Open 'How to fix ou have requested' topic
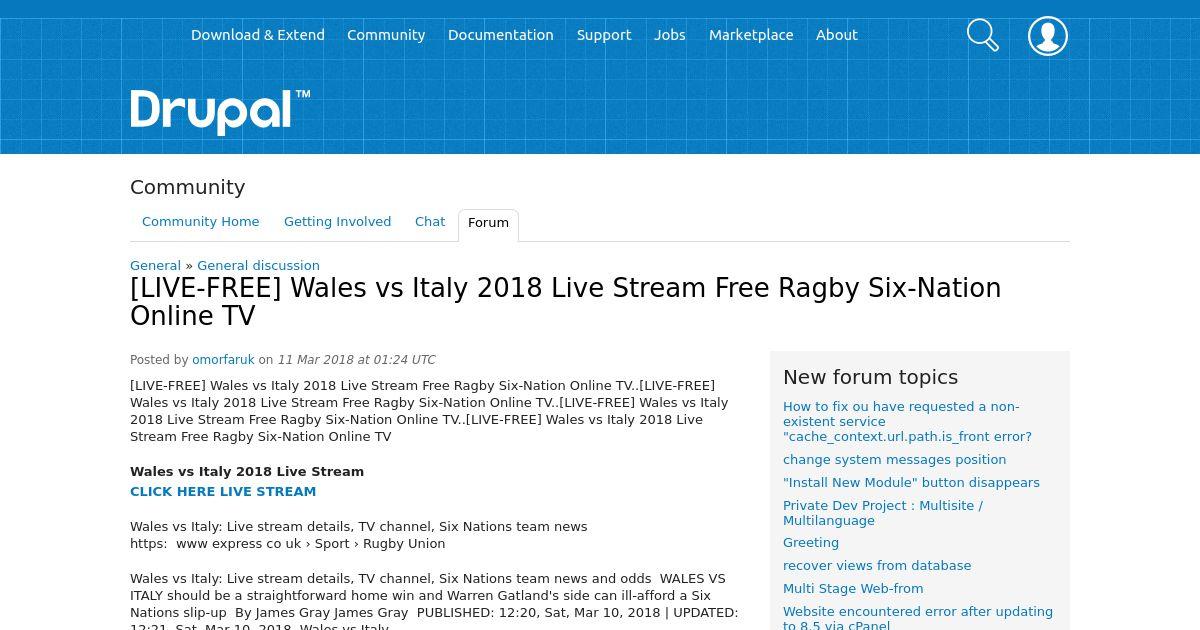This screenshot has height=630, width=1200. click(x=907, y=422)
